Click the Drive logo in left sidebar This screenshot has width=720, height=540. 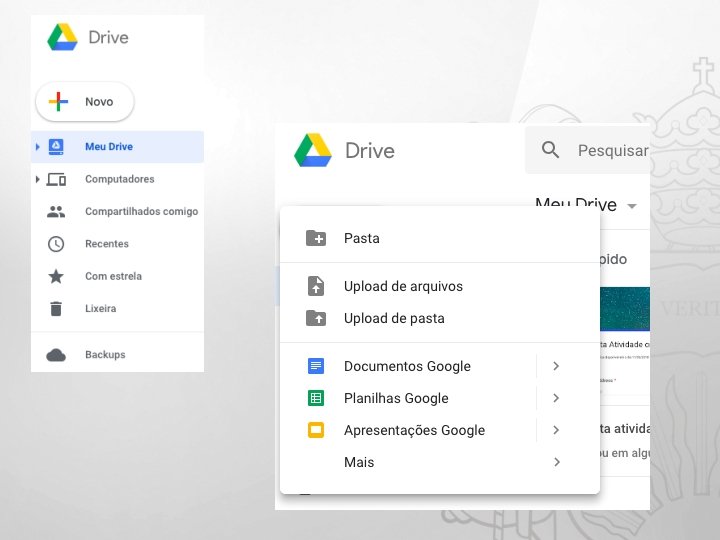point(62,37)
